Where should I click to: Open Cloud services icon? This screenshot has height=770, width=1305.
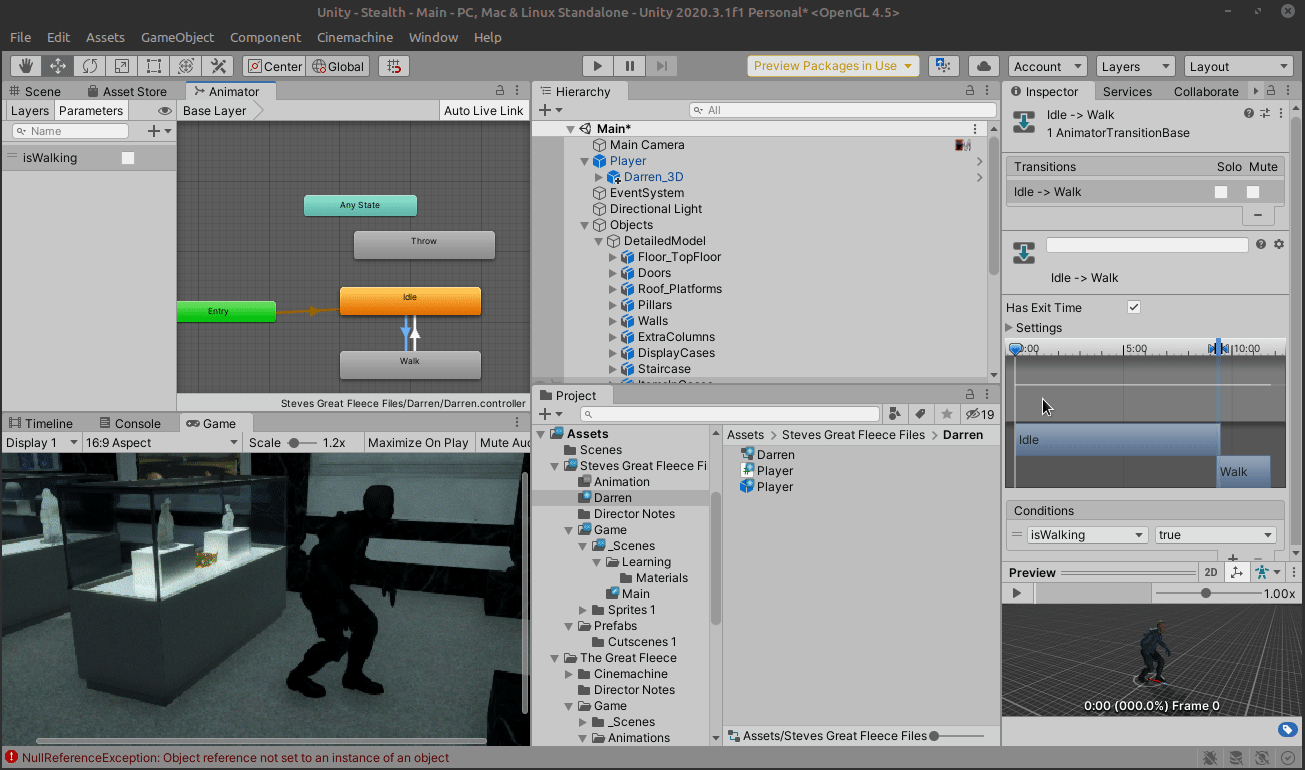[984, 66]
